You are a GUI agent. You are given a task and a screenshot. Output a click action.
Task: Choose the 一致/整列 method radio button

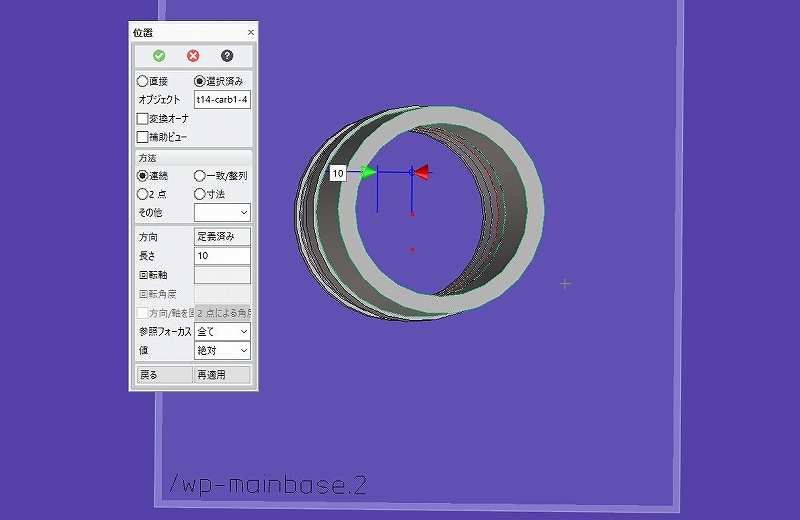click(x=200, y=176)
